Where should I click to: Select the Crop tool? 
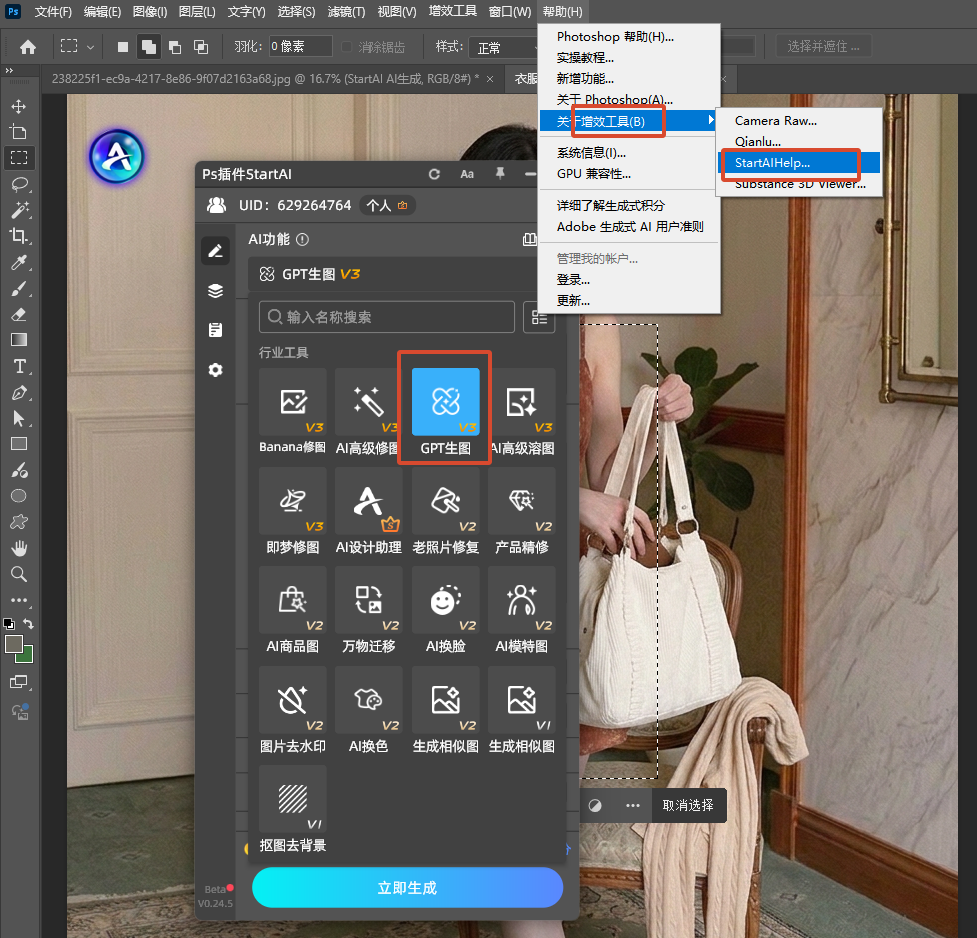point(19,236)
